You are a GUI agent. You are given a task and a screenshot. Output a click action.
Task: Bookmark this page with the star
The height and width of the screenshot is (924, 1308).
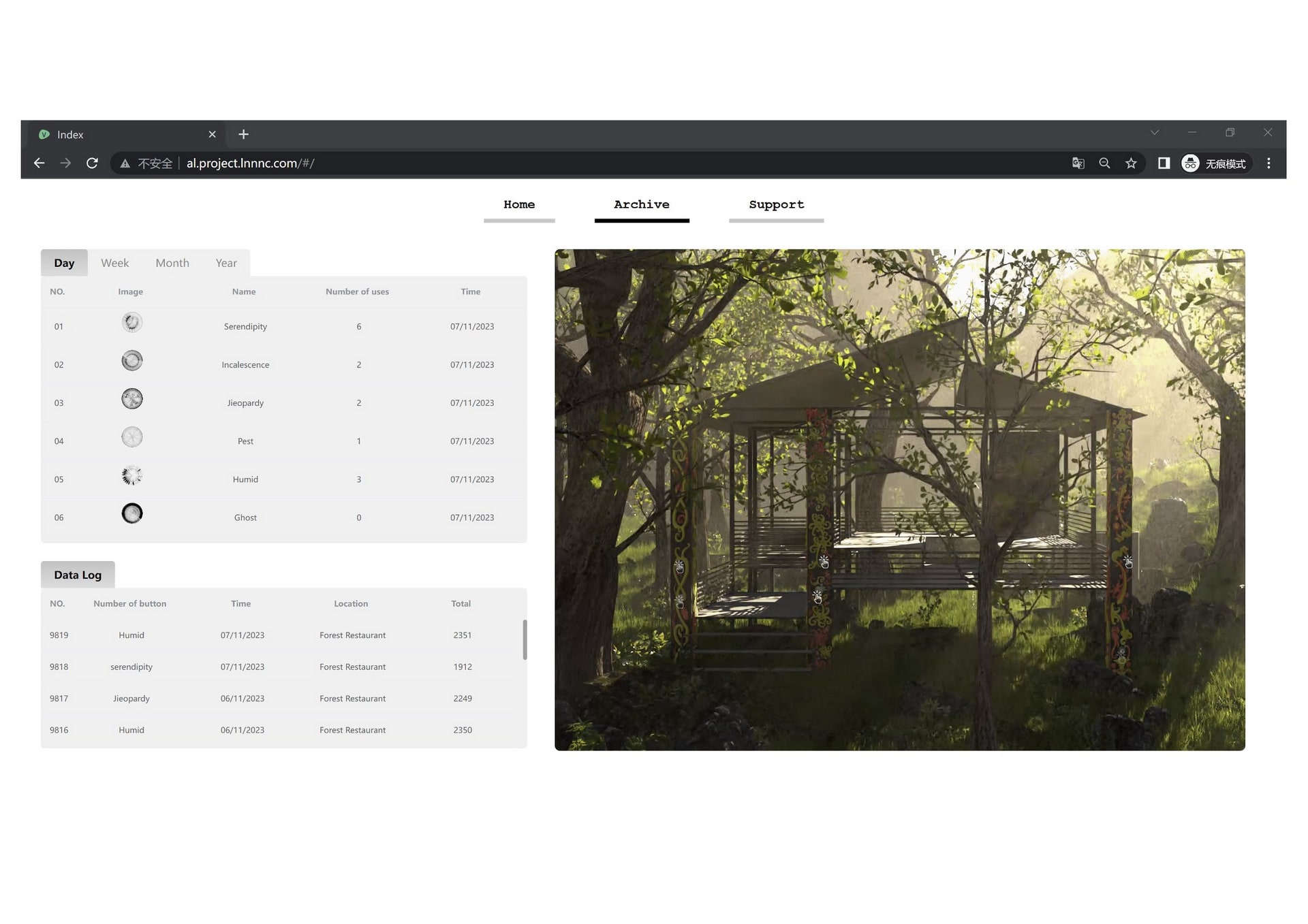[1131, 163]
